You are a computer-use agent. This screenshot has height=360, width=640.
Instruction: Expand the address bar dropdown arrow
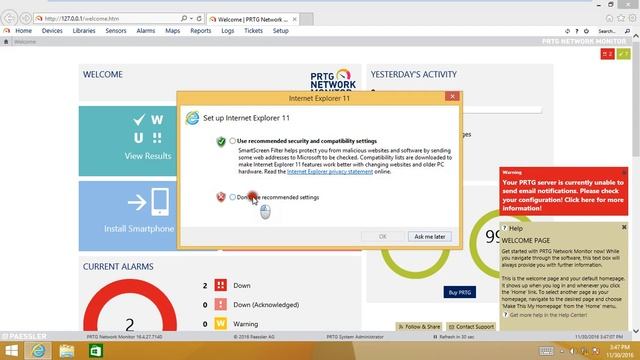(x=191, y=19)
